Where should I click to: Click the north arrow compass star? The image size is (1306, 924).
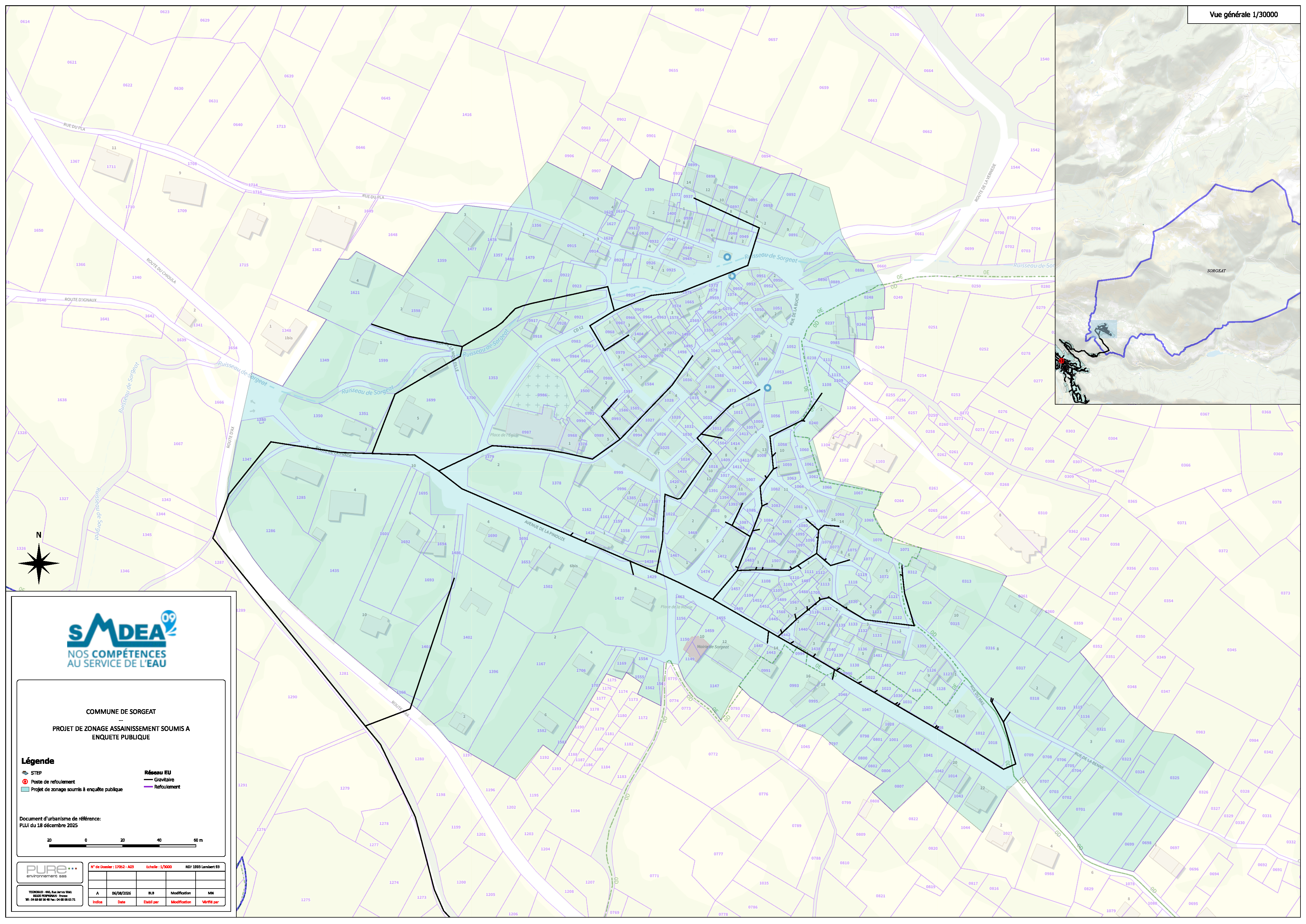[x=39, y=564]
